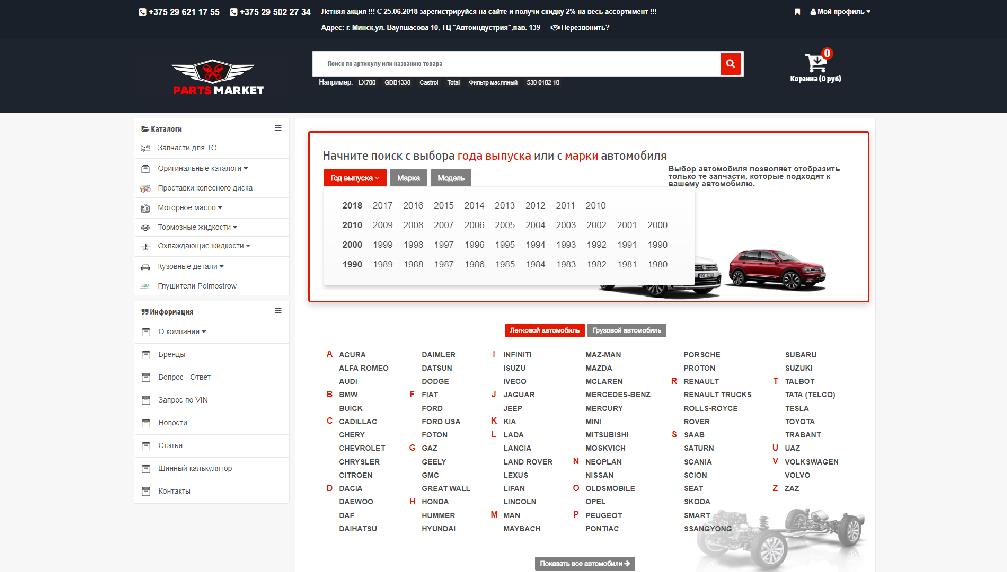
Task: Click in the part search input field
Action: coord(516,64)
